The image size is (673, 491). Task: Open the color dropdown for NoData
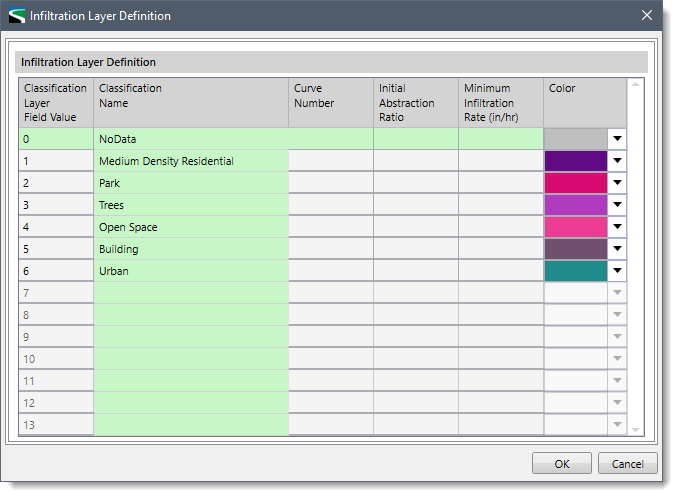pos(617,139)
